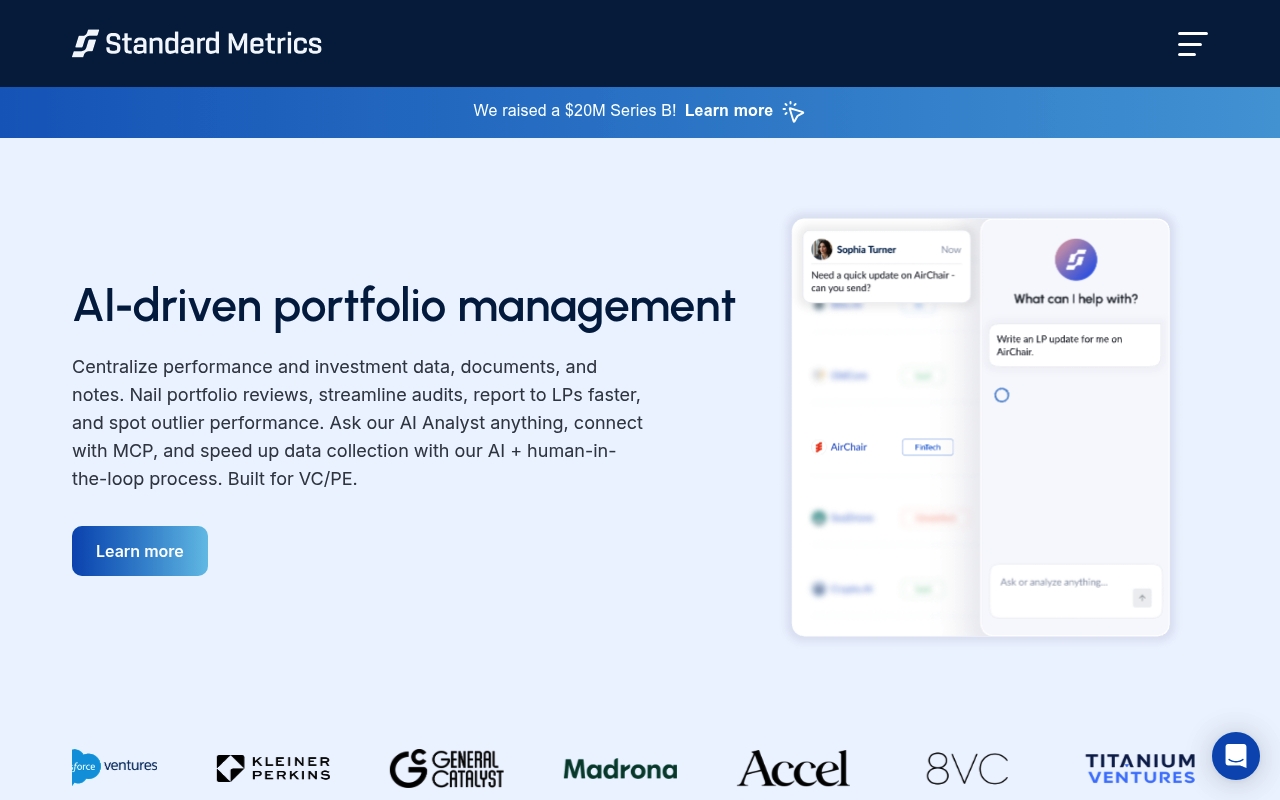Click "What can I help with?" heading
Image resolution: width=1280 pixels, height=800 pixels.
(x=1076, y=298)
